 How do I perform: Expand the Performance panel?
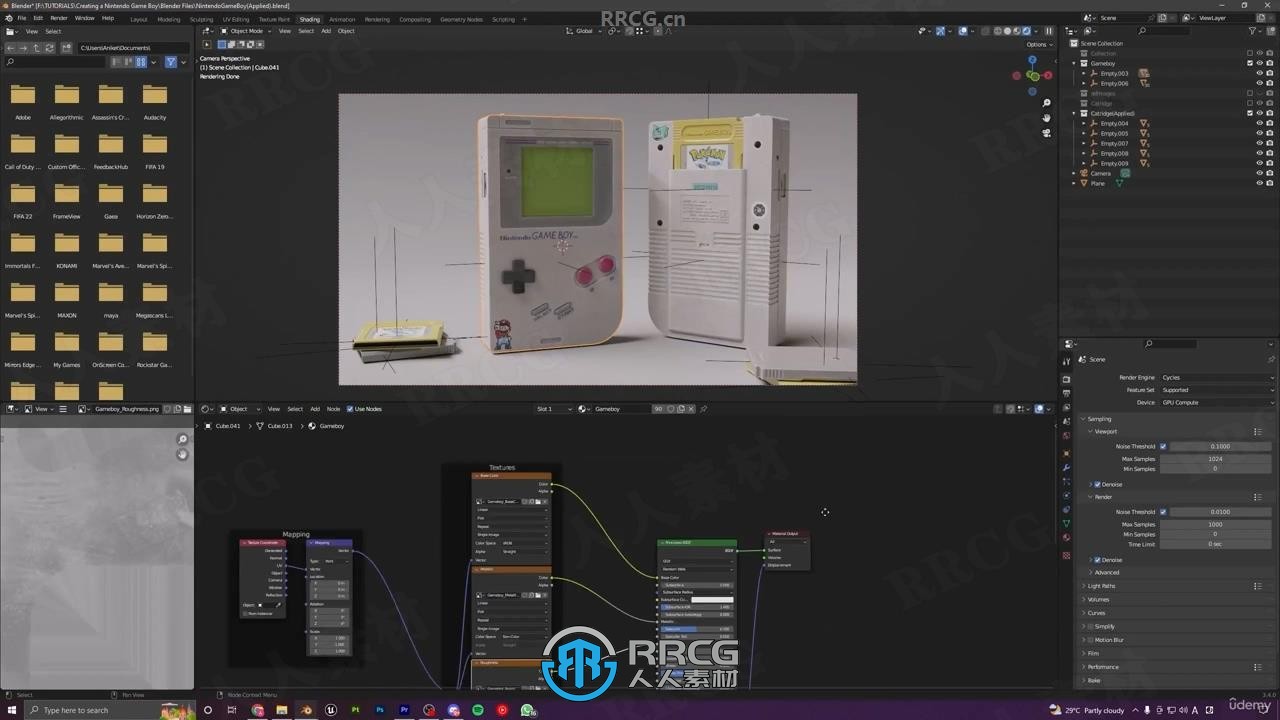coord(1102,667)
